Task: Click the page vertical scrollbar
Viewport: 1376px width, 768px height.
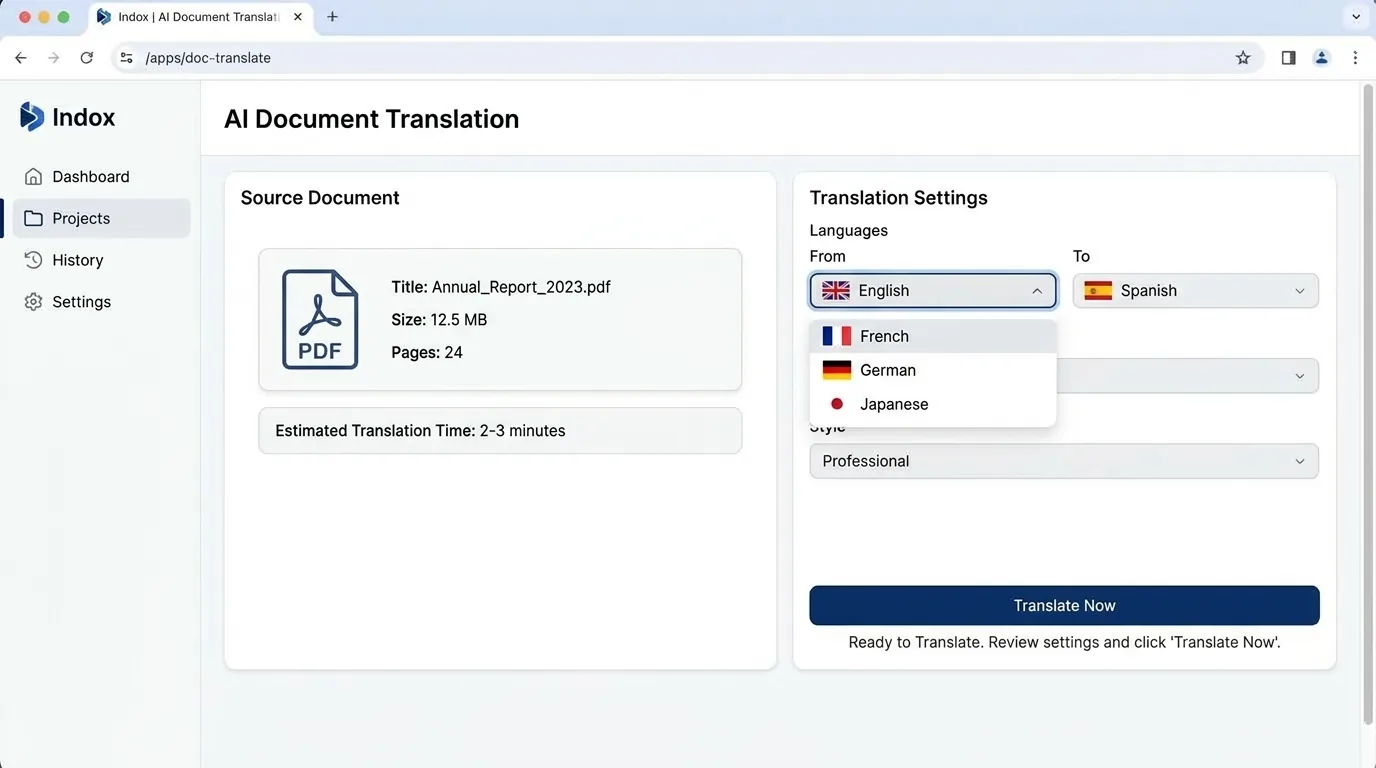Action: click(x=1368, y=405)
